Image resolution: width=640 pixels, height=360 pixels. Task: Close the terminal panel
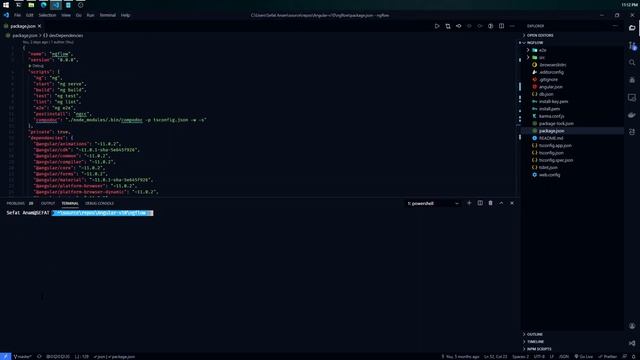(x=512, y=203)
